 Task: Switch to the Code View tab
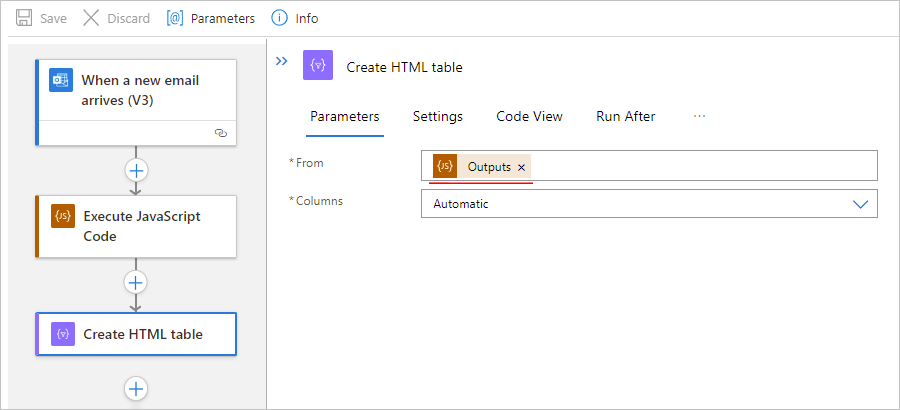click(x=529, y=116)
